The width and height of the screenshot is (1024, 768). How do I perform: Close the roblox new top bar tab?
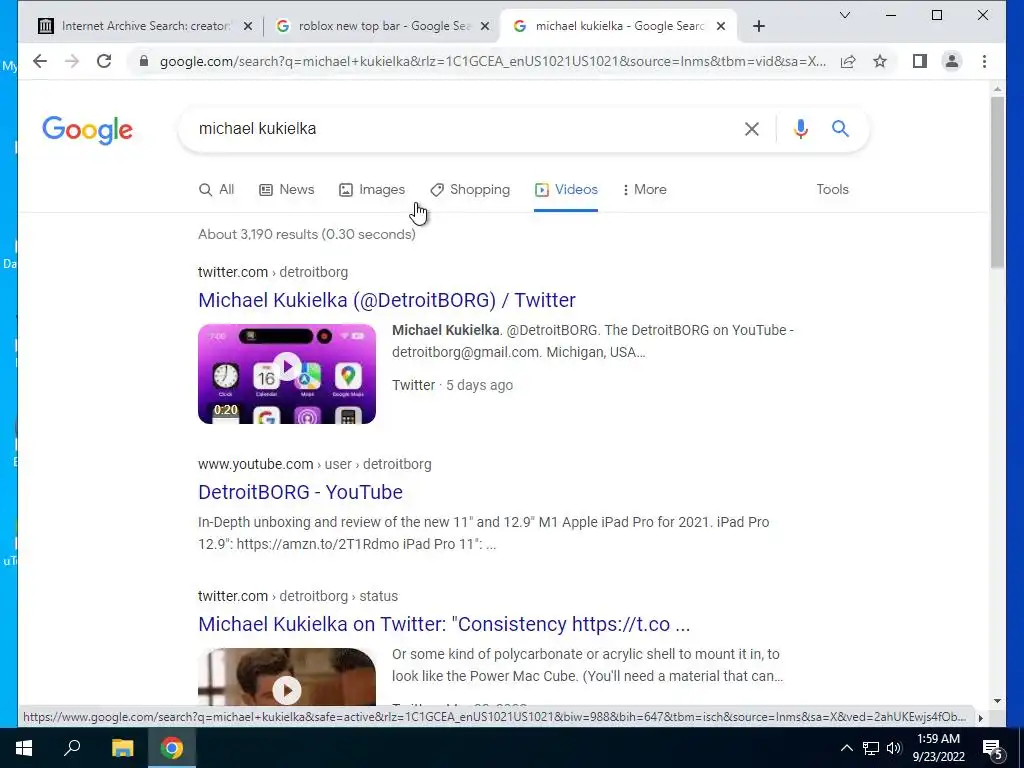485,26
